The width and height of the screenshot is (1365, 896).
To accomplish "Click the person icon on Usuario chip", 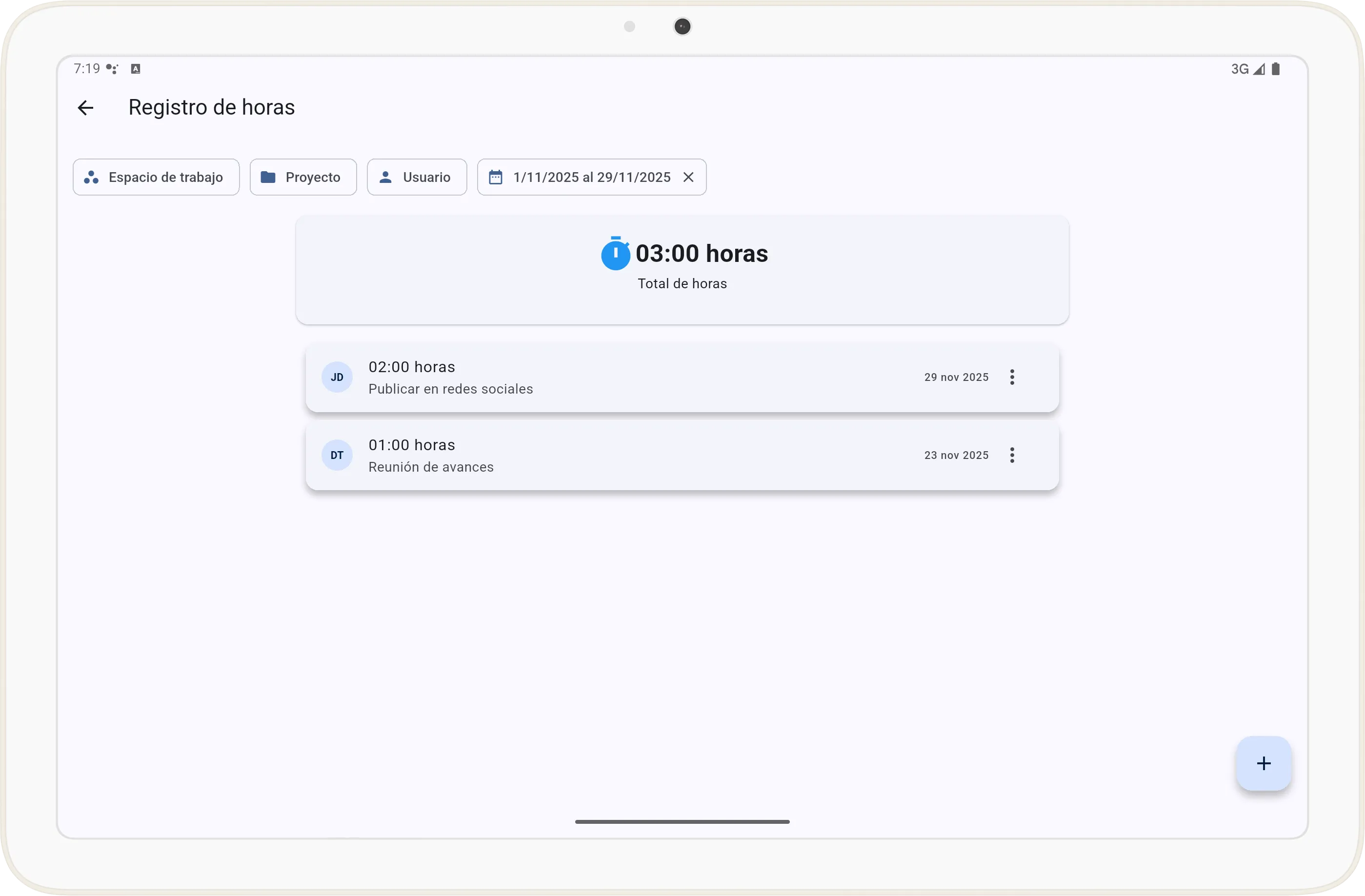I will (x=385, y=177).
